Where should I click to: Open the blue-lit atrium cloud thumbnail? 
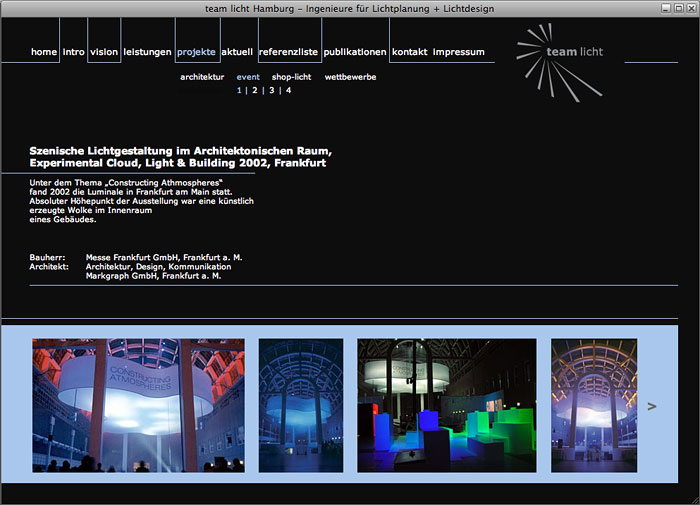[301, 405]
